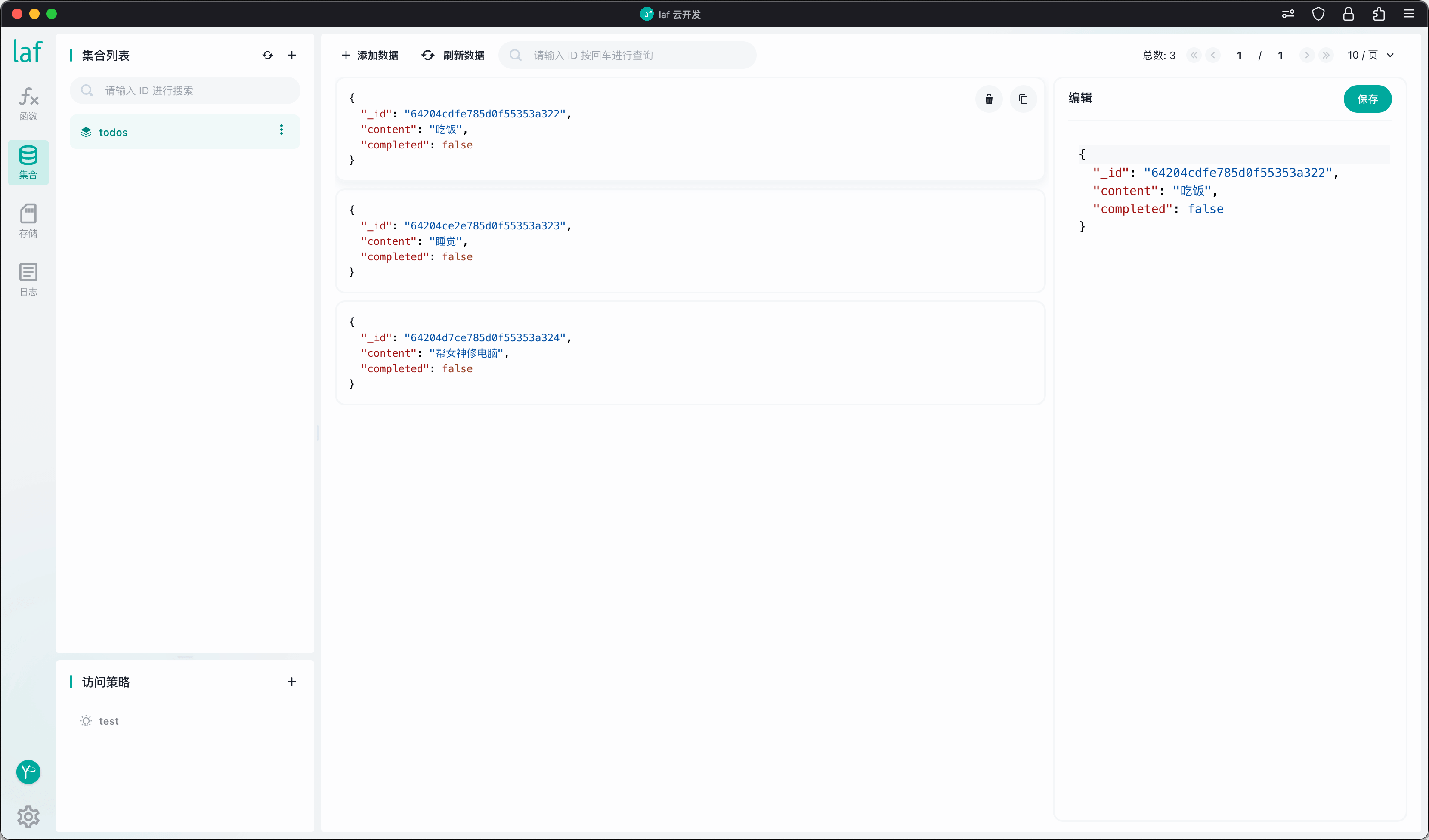Open the todos collection more-options menu
Image resolution: width=1429 pixels, height=840 pixels.
[x=281, y=130]
